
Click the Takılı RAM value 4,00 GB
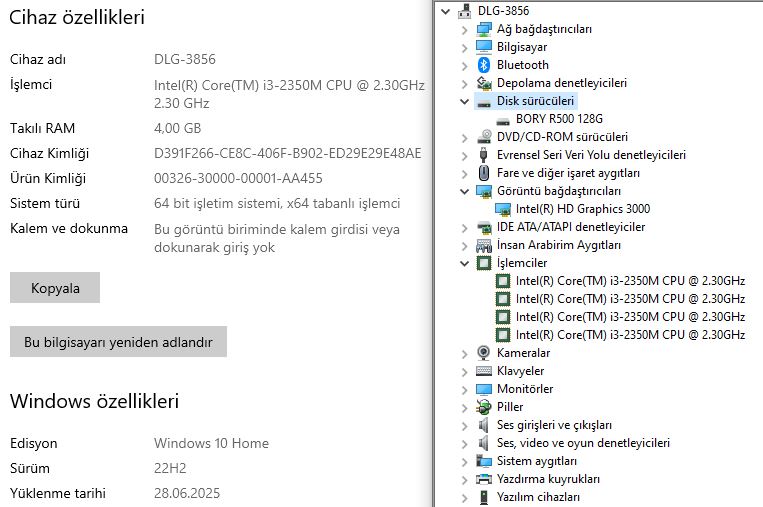tap(178, 128)
